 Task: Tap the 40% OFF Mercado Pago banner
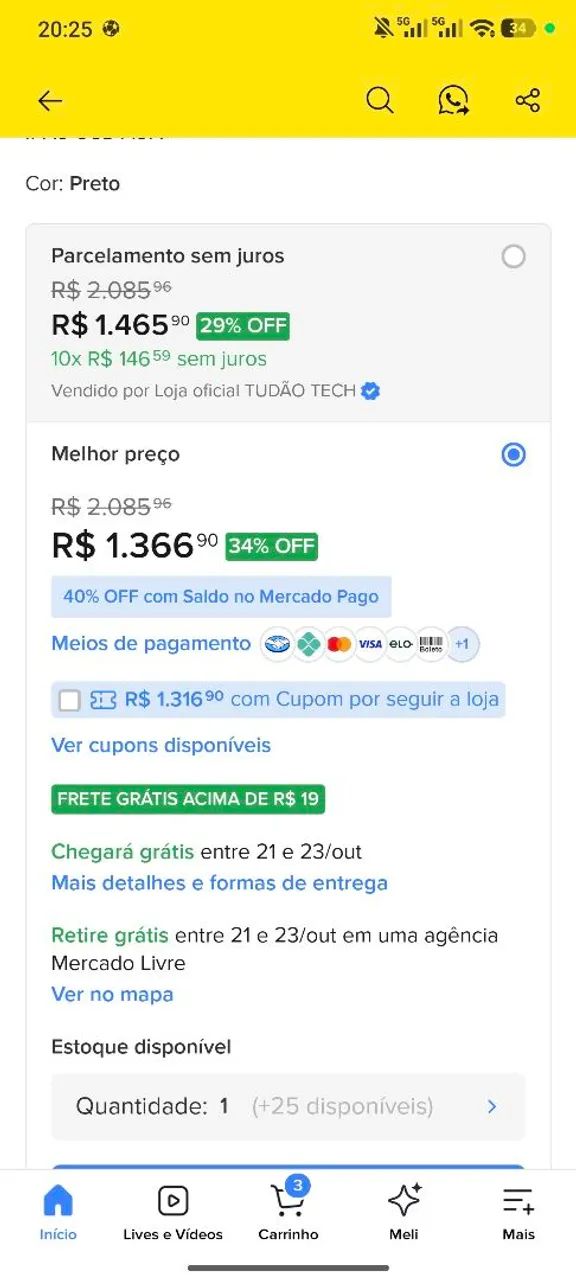click(221, 596)
